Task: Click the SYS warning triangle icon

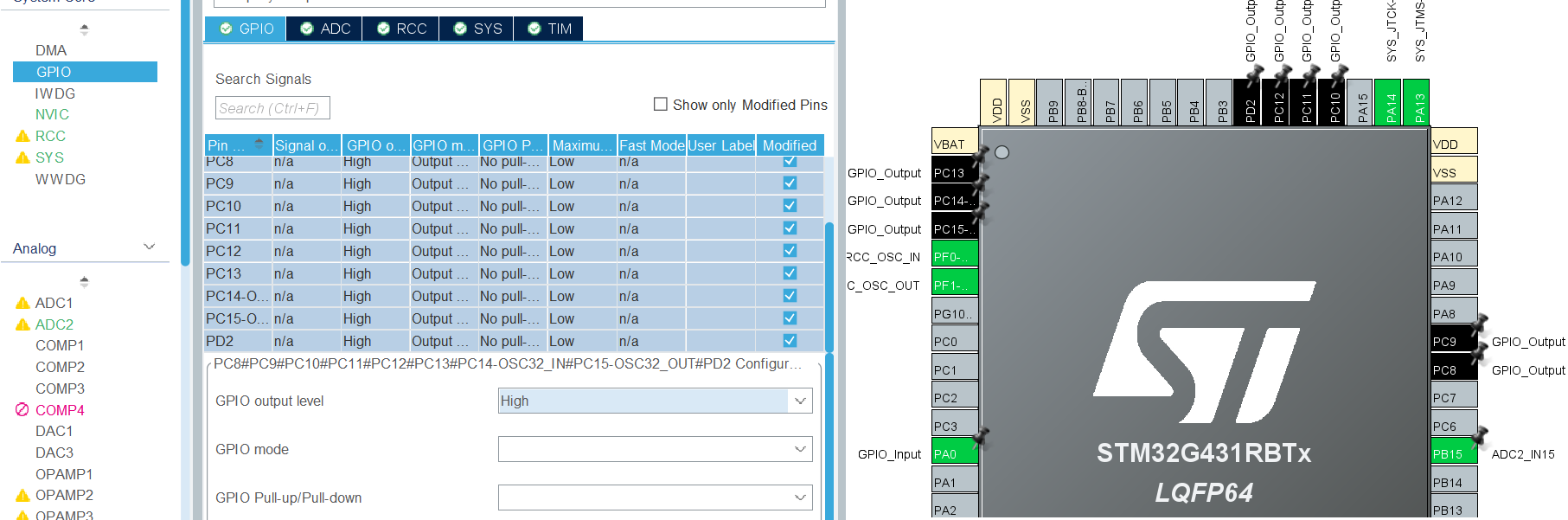Action: tap(22, 157)
